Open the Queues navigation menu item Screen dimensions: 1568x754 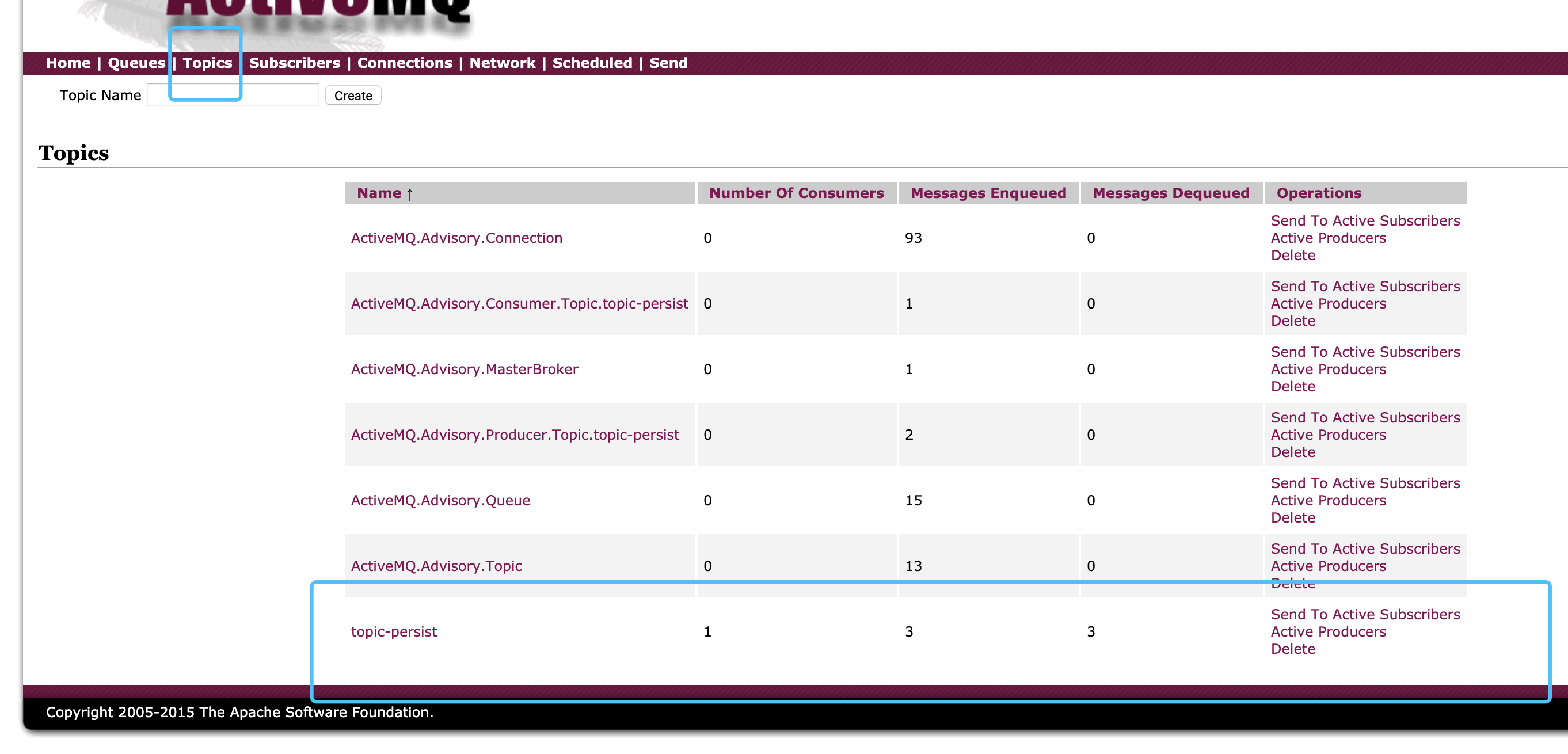[x=136, y=63]
